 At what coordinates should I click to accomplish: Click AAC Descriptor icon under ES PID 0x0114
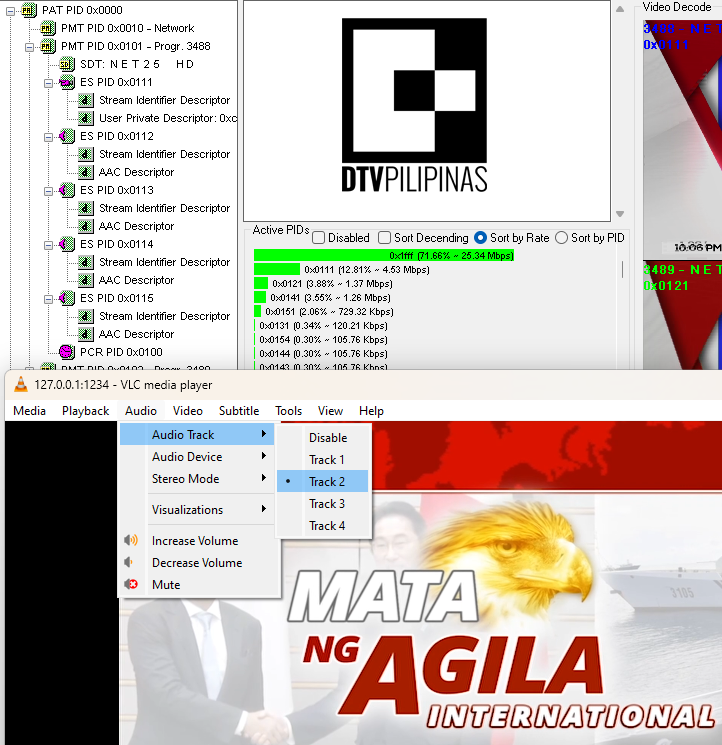coord(86,280)
